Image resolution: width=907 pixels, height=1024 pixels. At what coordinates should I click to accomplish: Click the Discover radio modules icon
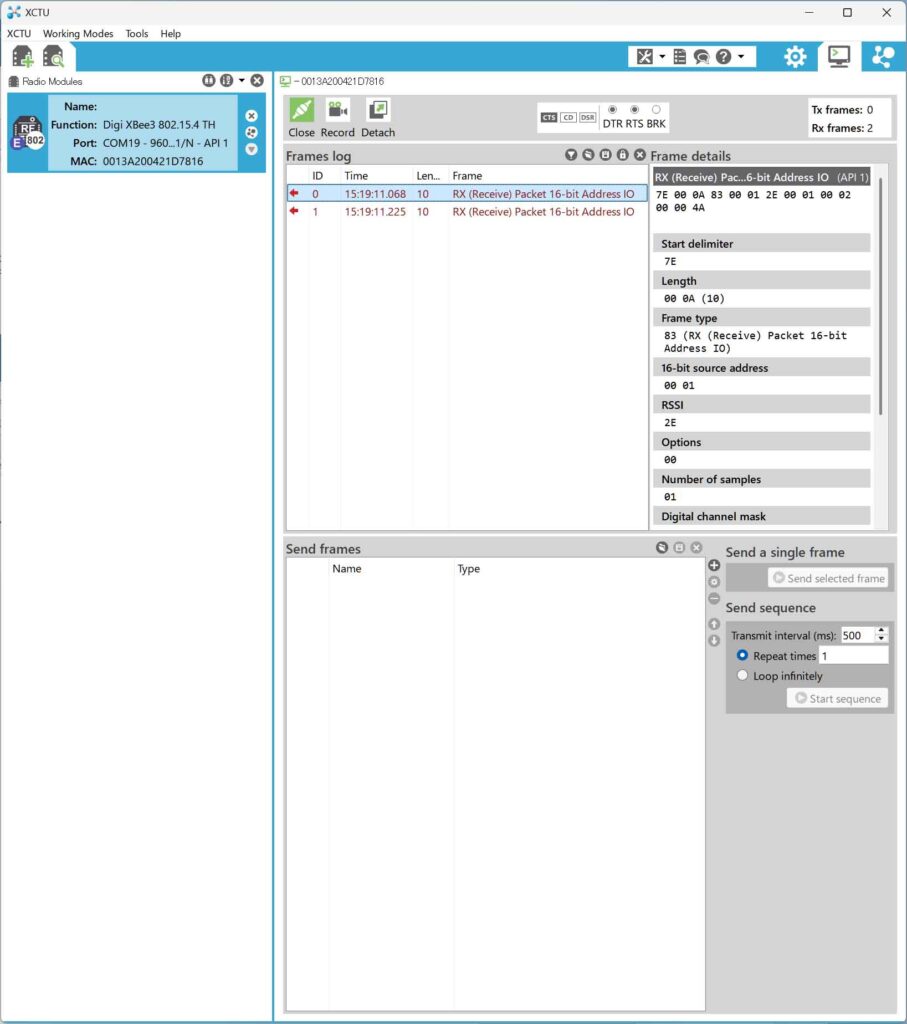click(x=53, y=57)
